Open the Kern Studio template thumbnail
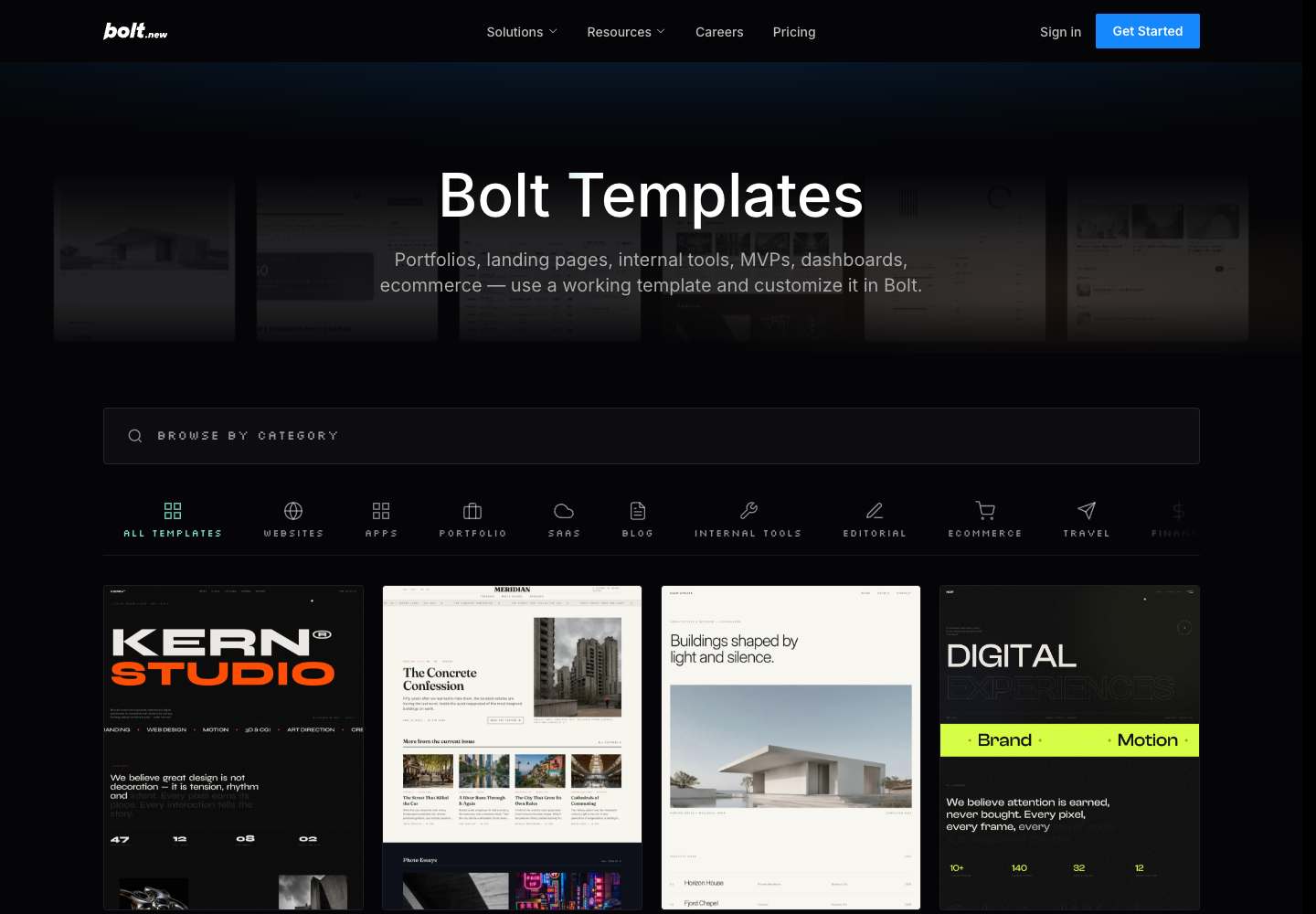The height and width of the screenshot is (914, 1316). pyautogui.click(x=233, y=748)
